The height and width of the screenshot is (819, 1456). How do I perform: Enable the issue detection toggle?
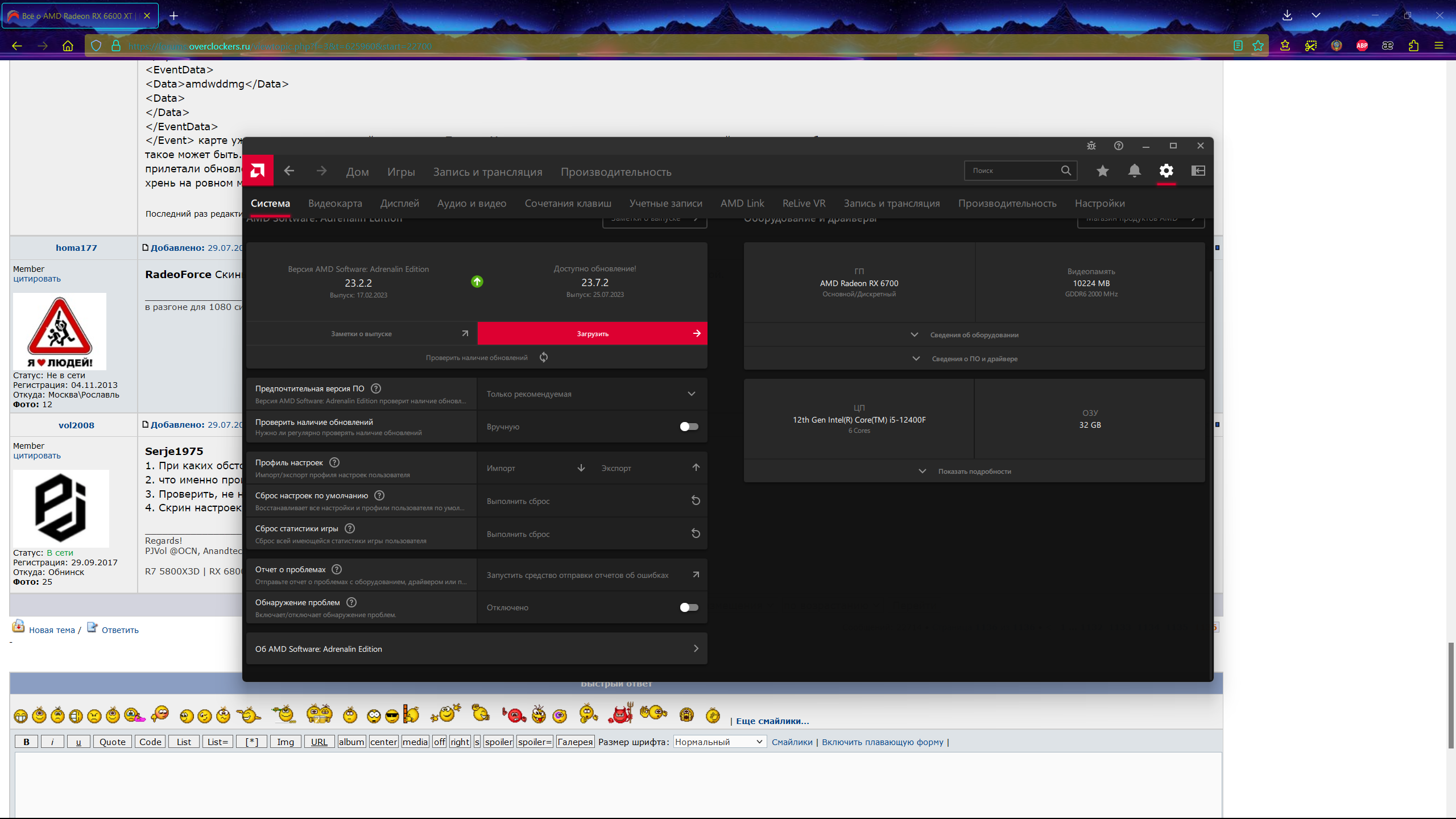pyautogui.click(x=689, y=607)
